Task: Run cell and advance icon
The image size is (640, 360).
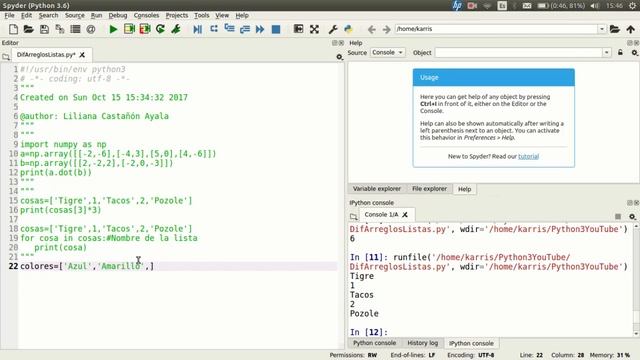Action: [145, 29]
